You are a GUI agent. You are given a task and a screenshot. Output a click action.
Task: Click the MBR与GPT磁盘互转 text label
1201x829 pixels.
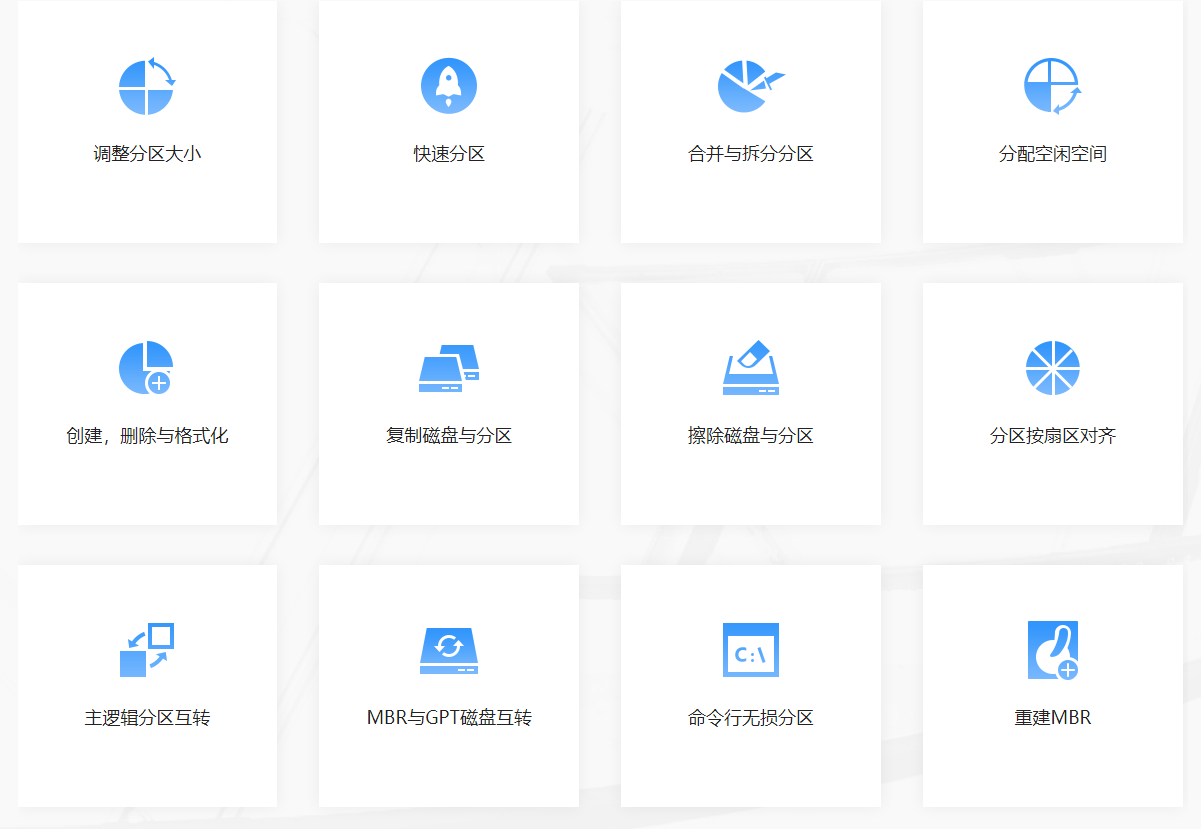point(448,717)
